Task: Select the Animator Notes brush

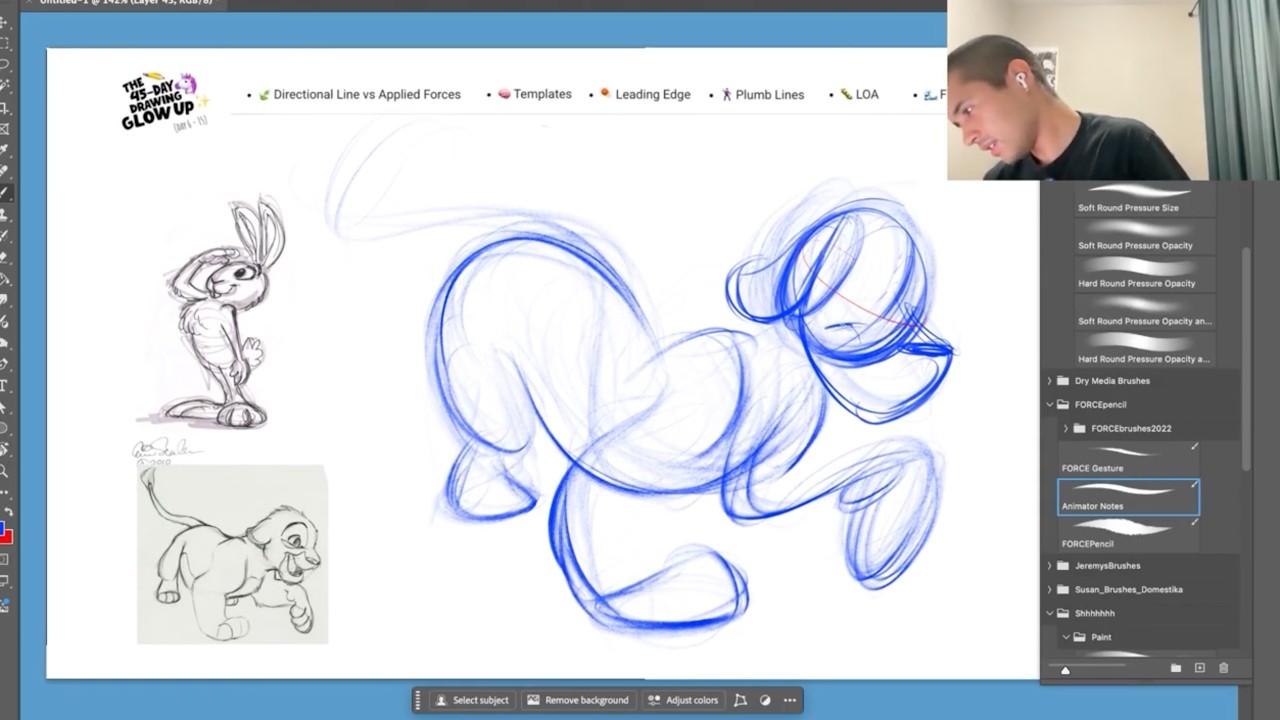Action: [1128, 497]
